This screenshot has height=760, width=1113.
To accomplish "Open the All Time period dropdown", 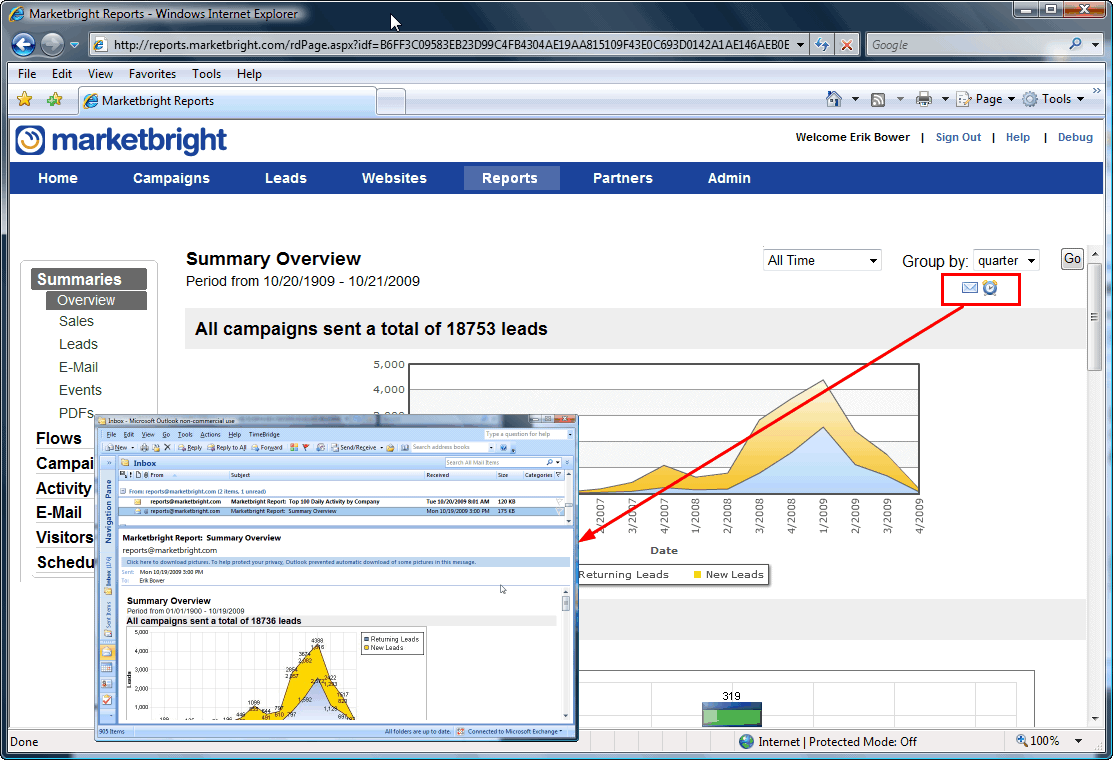I will coord(822,260).
